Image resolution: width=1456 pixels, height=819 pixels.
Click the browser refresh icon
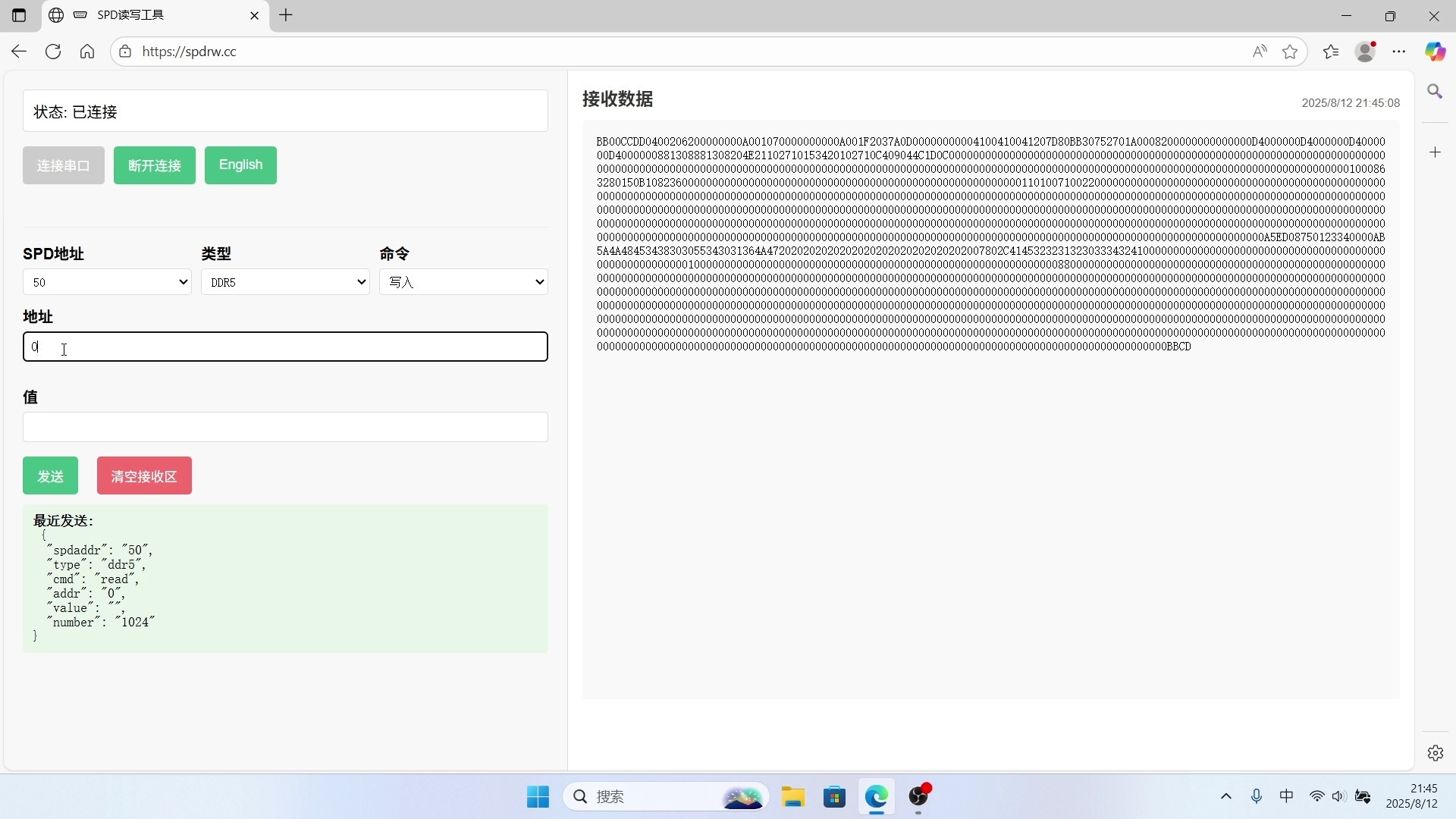pos(53,52)
